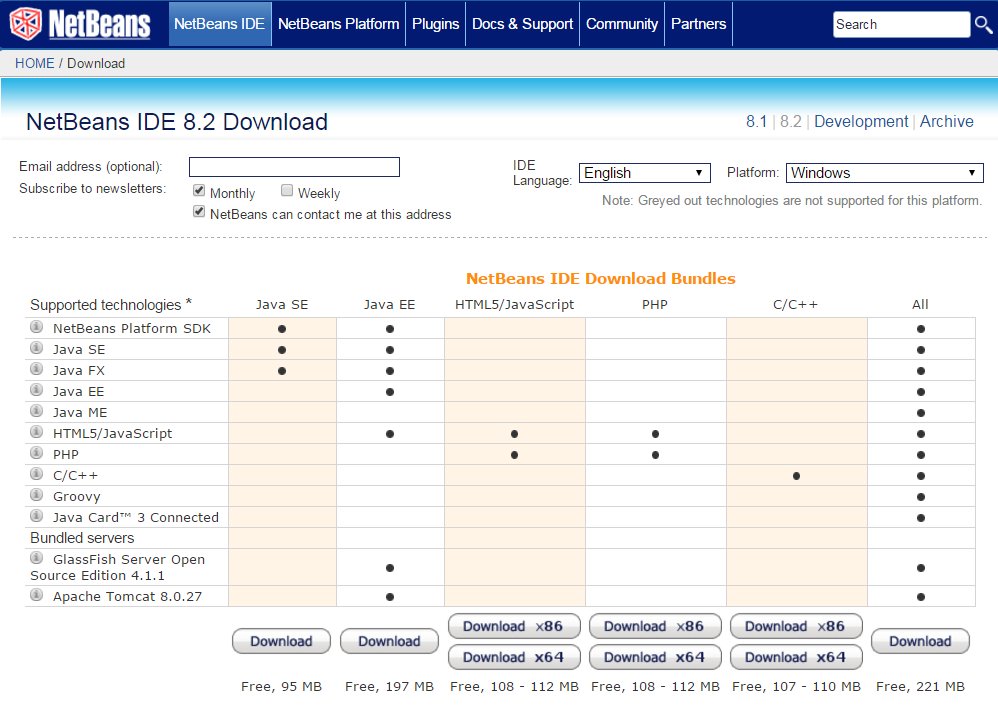Viewport: 998px width, 714px height.
Task: Toggle the Monthly newsletter checkbox
Action: click(199, 190)
